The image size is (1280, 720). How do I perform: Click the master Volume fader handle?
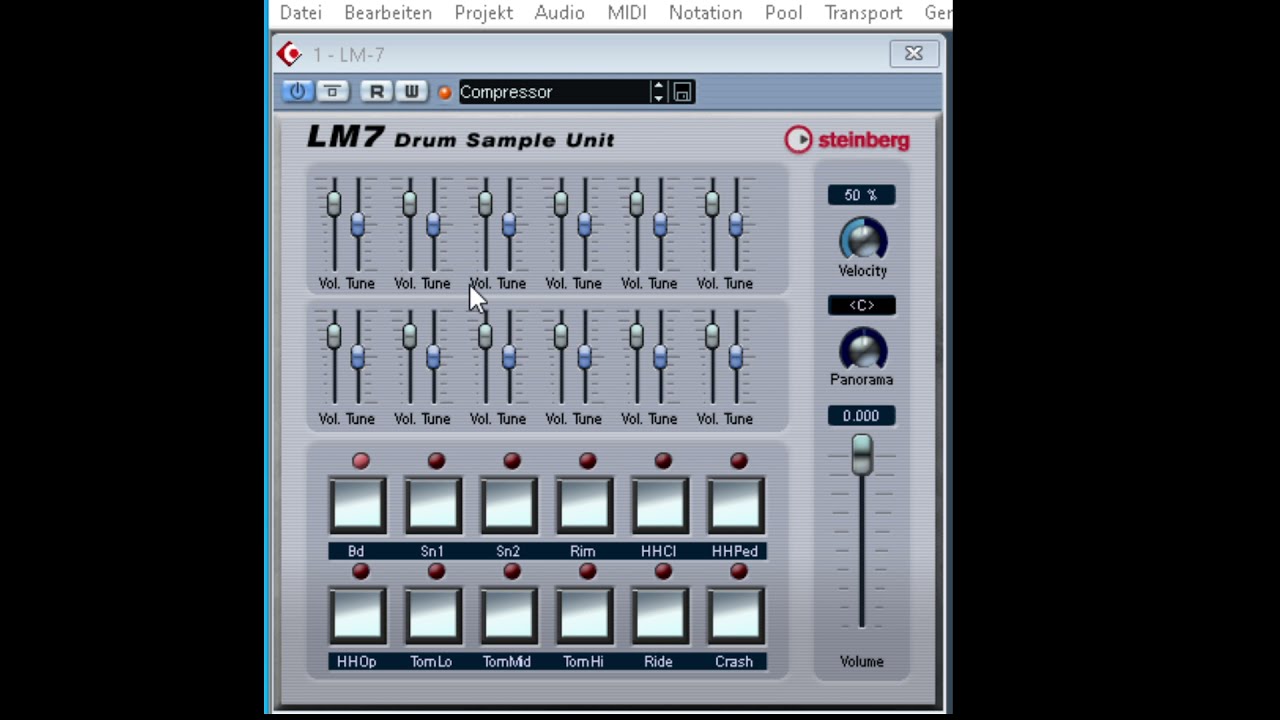point(861,455)
